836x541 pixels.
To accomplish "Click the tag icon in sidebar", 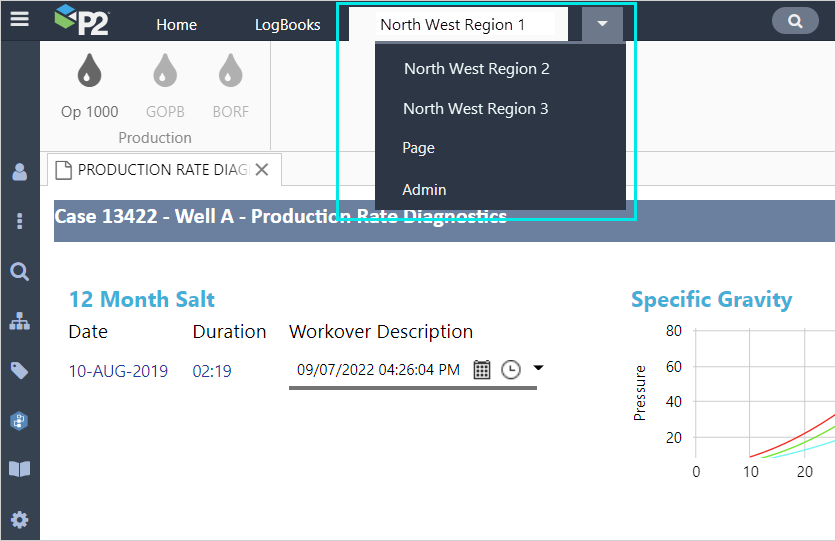I will coord(20,371).
